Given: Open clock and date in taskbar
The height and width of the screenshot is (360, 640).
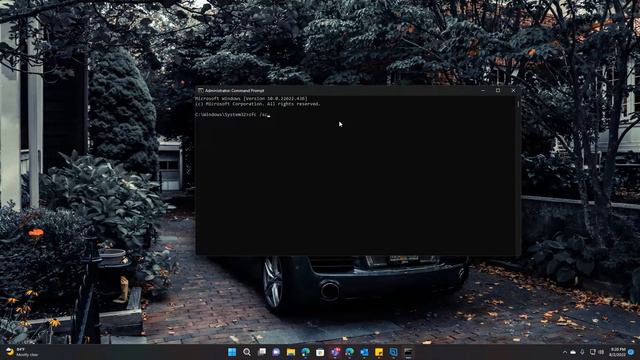Looking at the screenshot, I should (618, 352).
